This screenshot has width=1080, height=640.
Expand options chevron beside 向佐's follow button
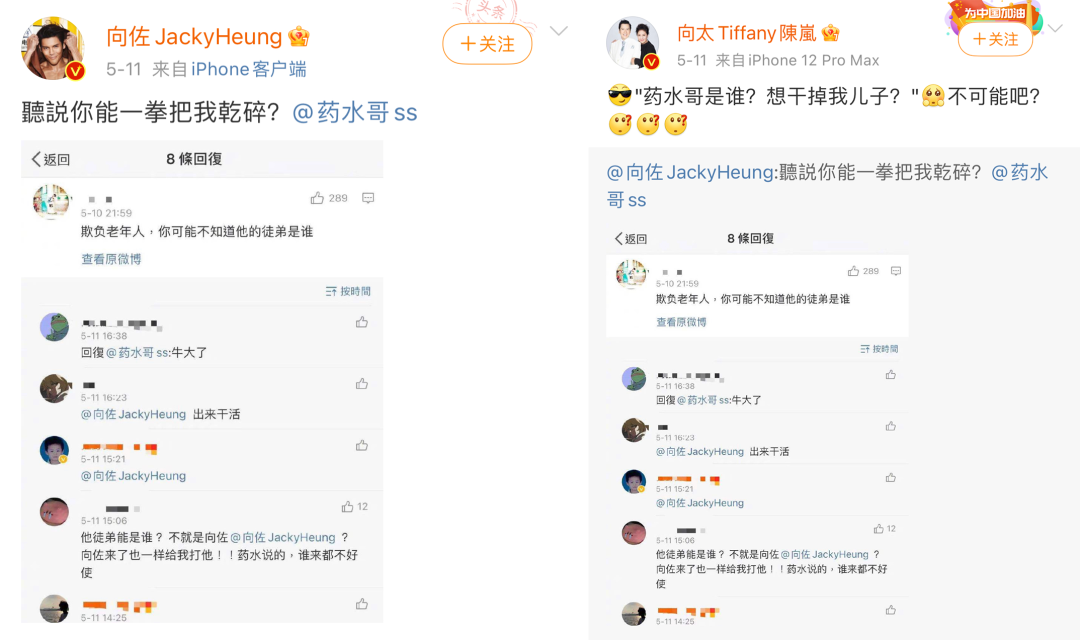click(x=559, y=31)
